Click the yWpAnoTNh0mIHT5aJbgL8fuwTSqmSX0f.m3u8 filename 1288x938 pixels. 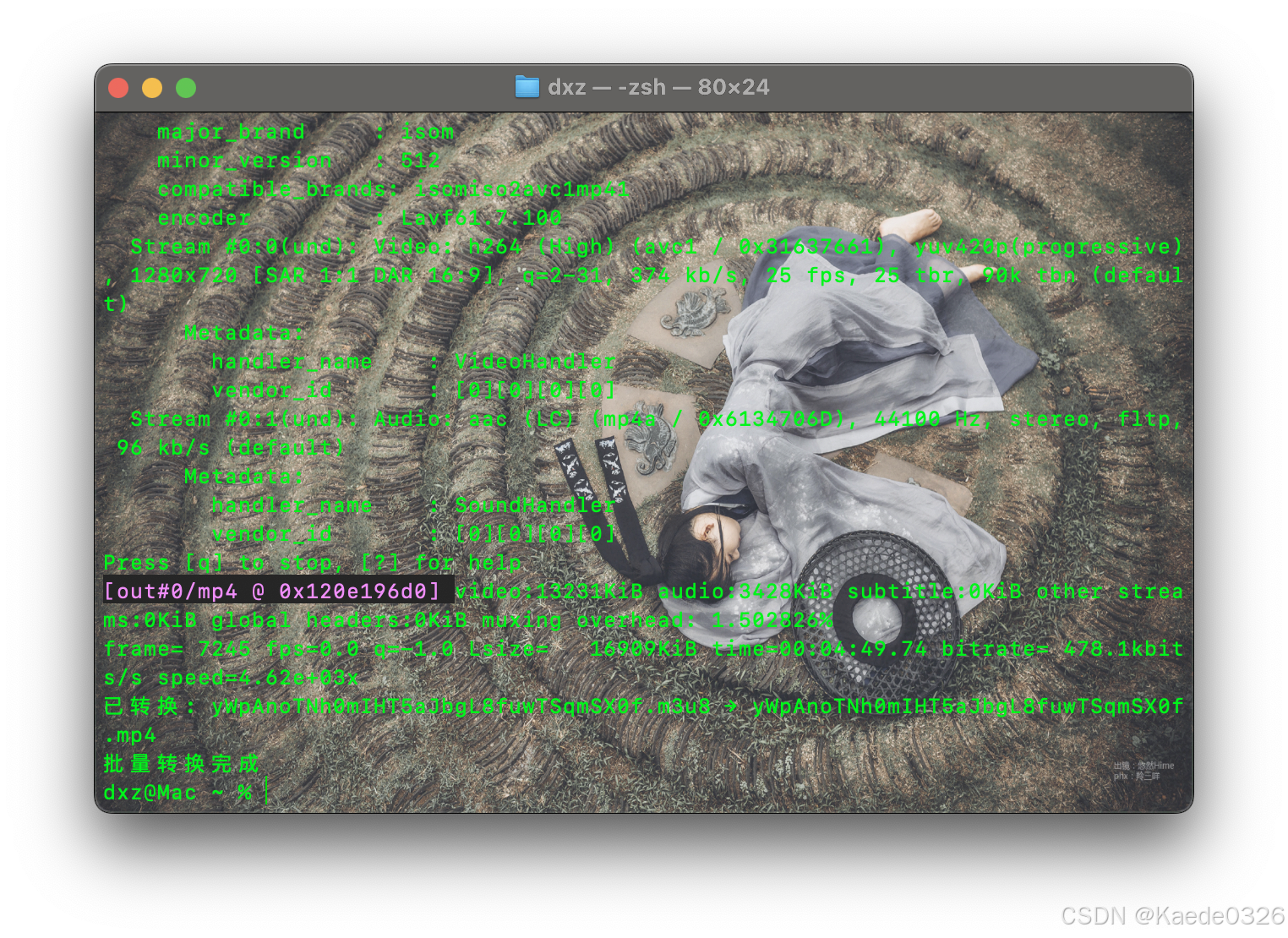459,706
